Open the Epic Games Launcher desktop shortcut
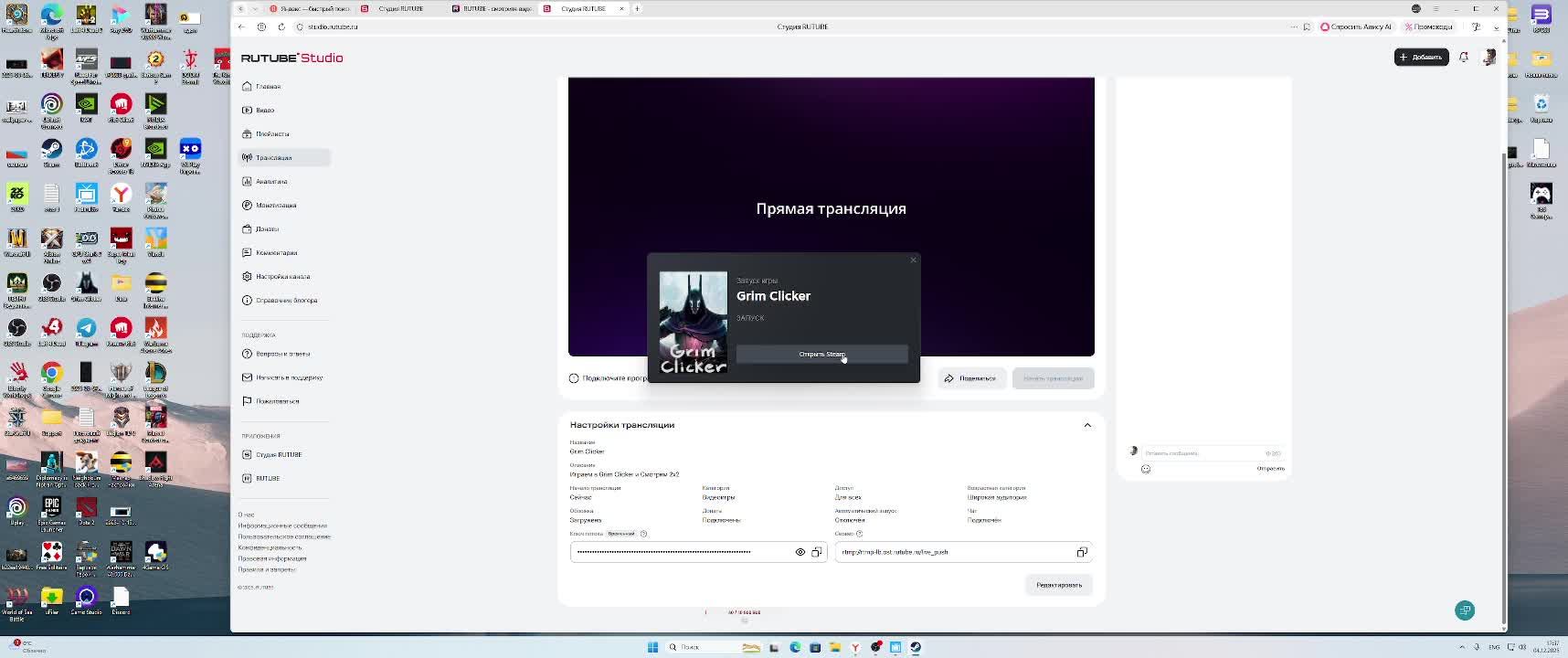This screenshot has height=658, width=1568. (x=51, y=514)
